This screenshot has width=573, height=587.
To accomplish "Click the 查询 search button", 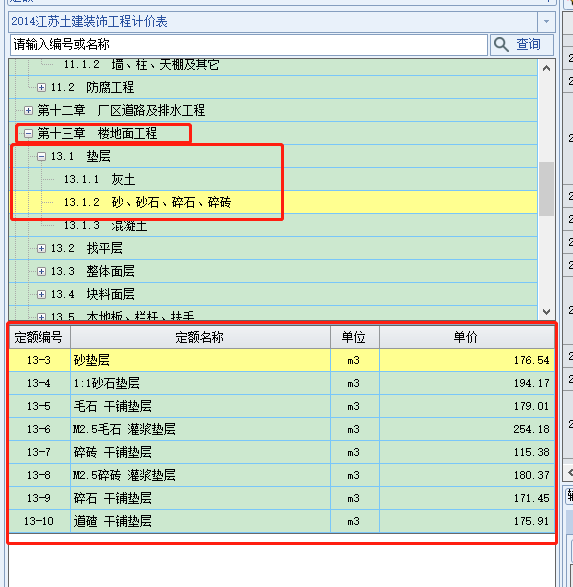I will [x=522, y=45].
